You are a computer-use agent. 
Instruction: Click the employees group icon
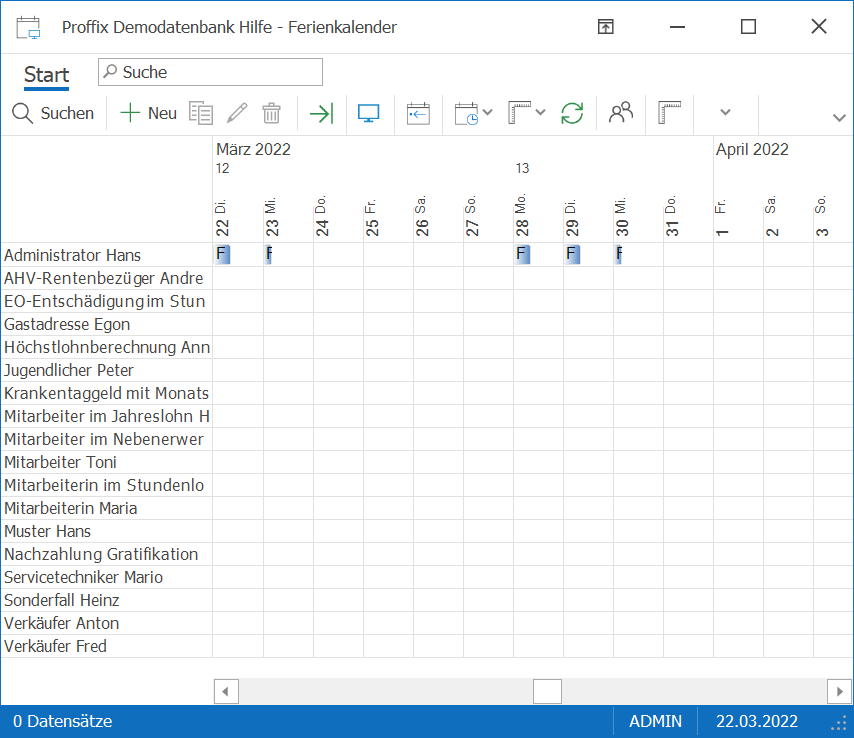[x=621, y=113]
